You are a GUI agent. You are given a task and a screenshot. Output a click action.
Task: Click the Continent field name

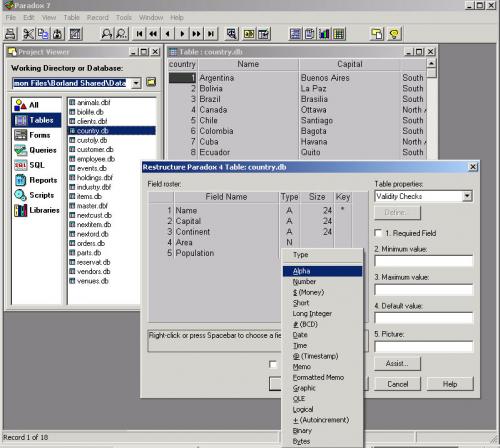(193, 232)
